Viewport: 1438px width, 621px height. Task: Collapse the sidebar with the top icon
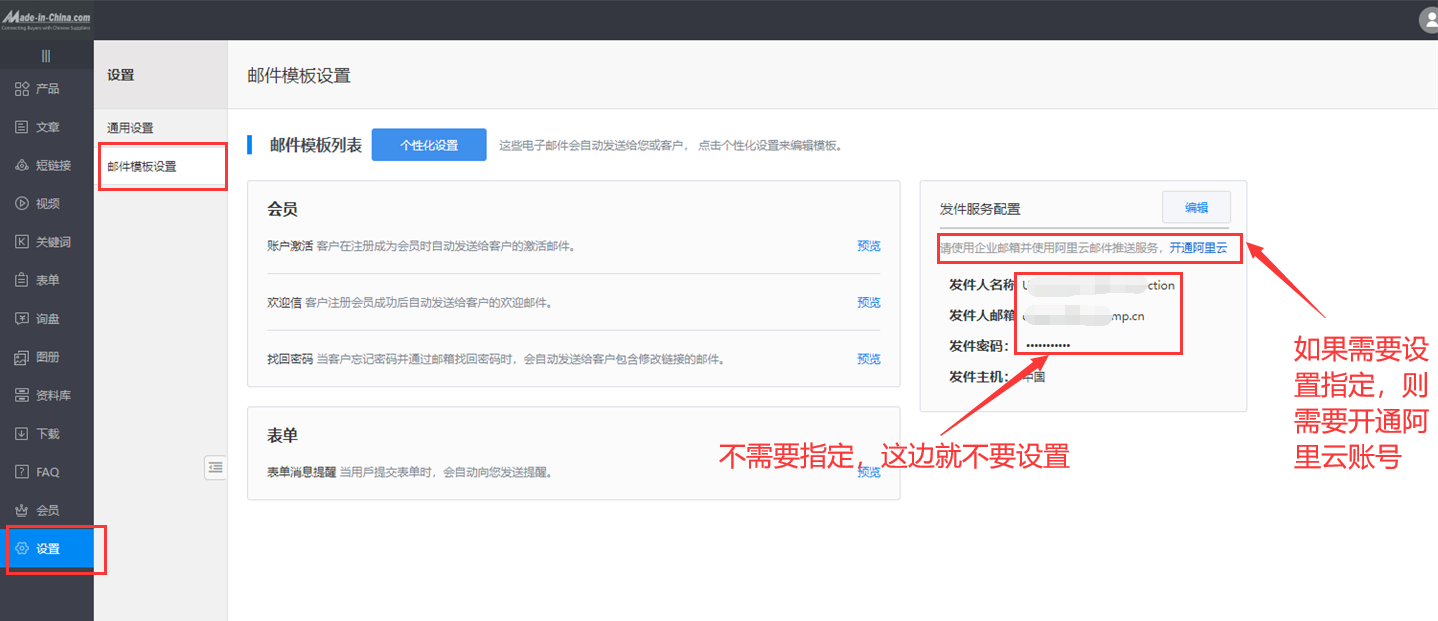click(x=44, y=56)
